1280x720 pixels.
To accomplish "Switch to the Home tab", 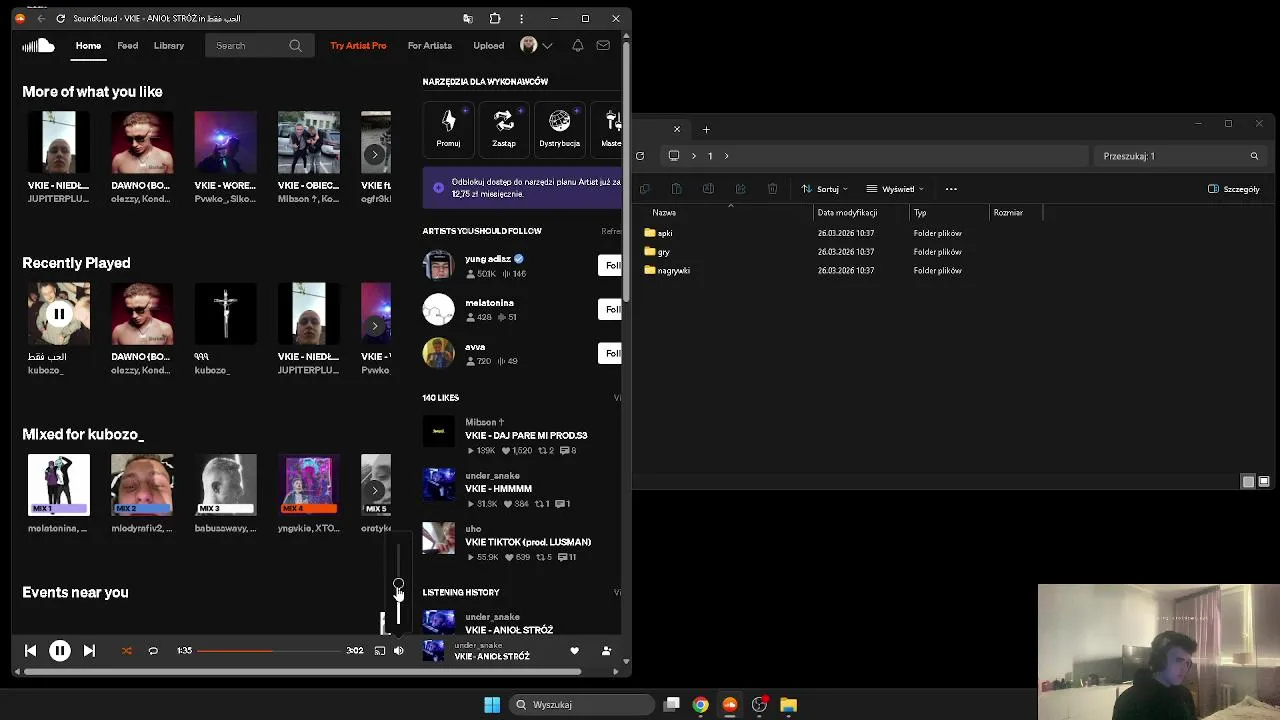I will click(88, 45).
